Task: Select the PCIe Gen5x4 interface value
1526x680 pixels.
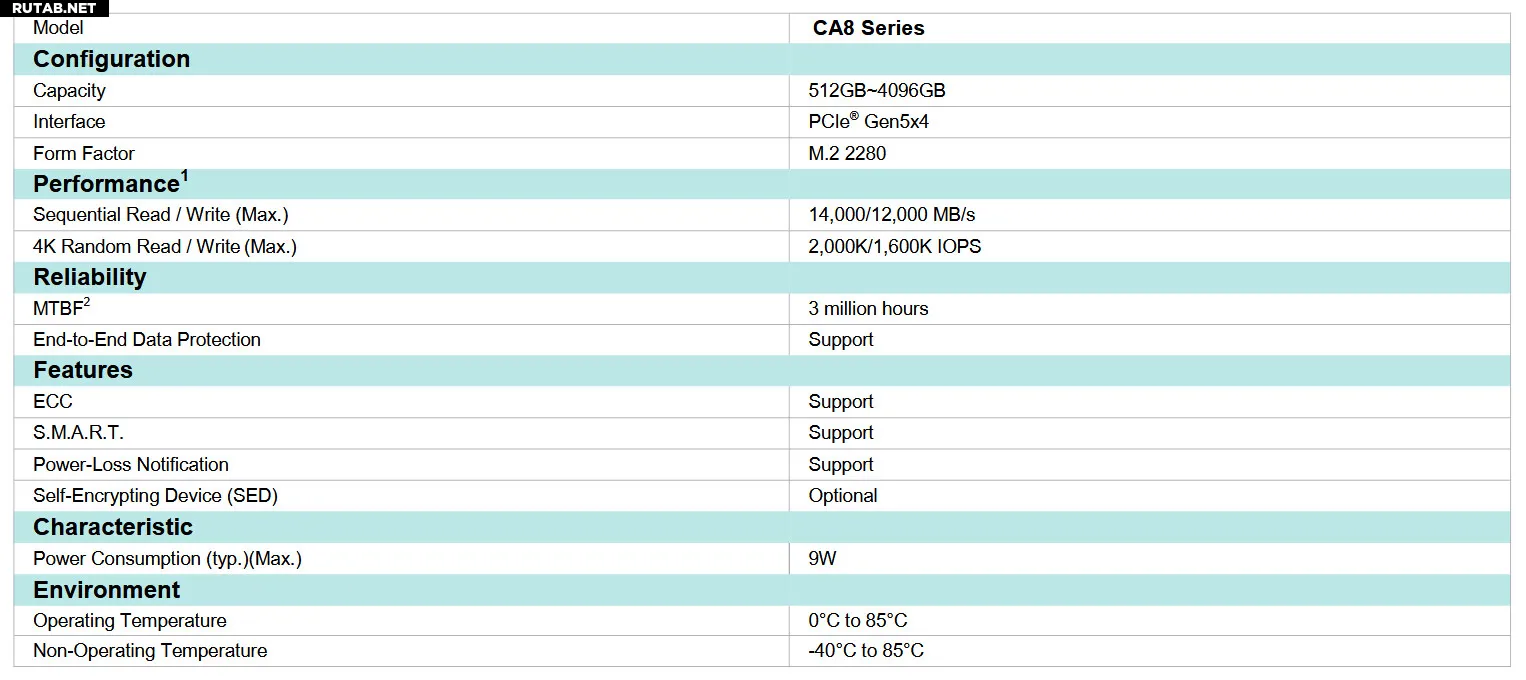Action: pyautogui.click(x=869, y=121)
